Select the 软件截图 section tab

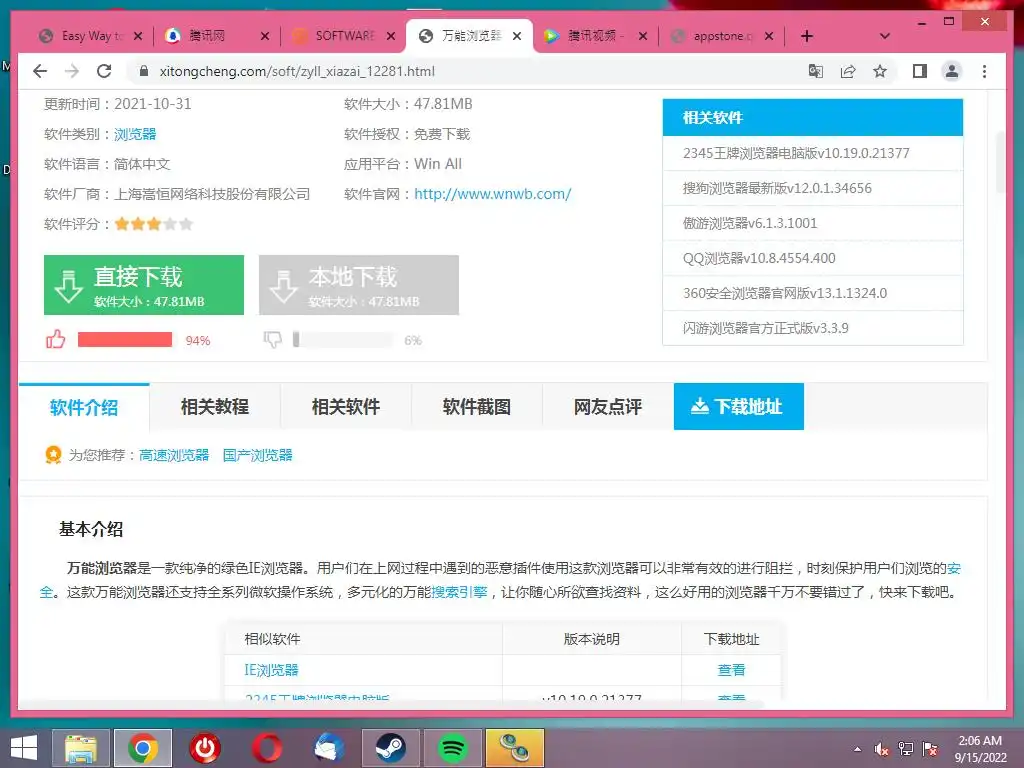(x=477, y=407)
